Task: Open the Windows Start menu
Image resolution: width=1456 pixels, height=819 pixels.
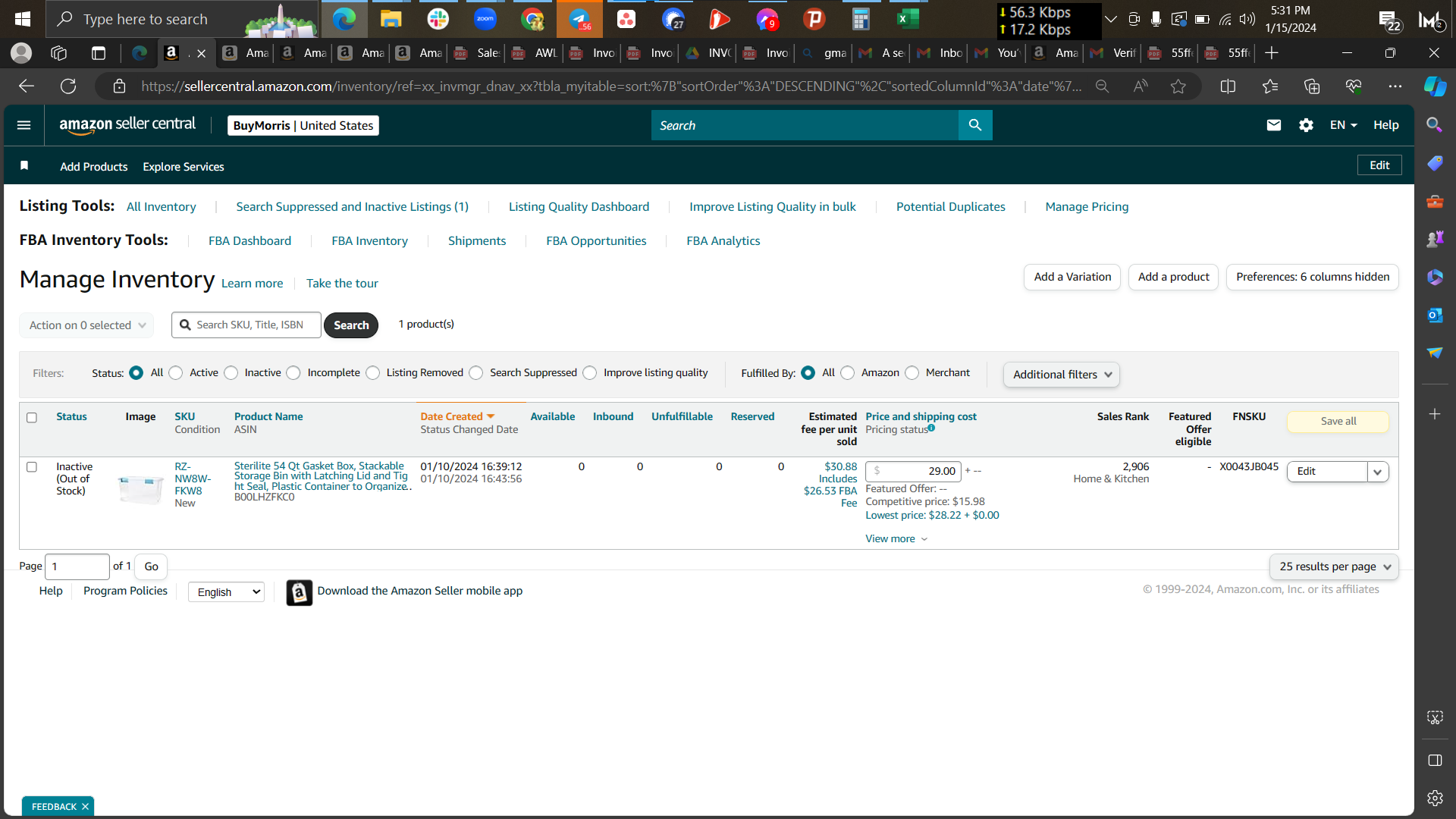Action: pos(23,19)
